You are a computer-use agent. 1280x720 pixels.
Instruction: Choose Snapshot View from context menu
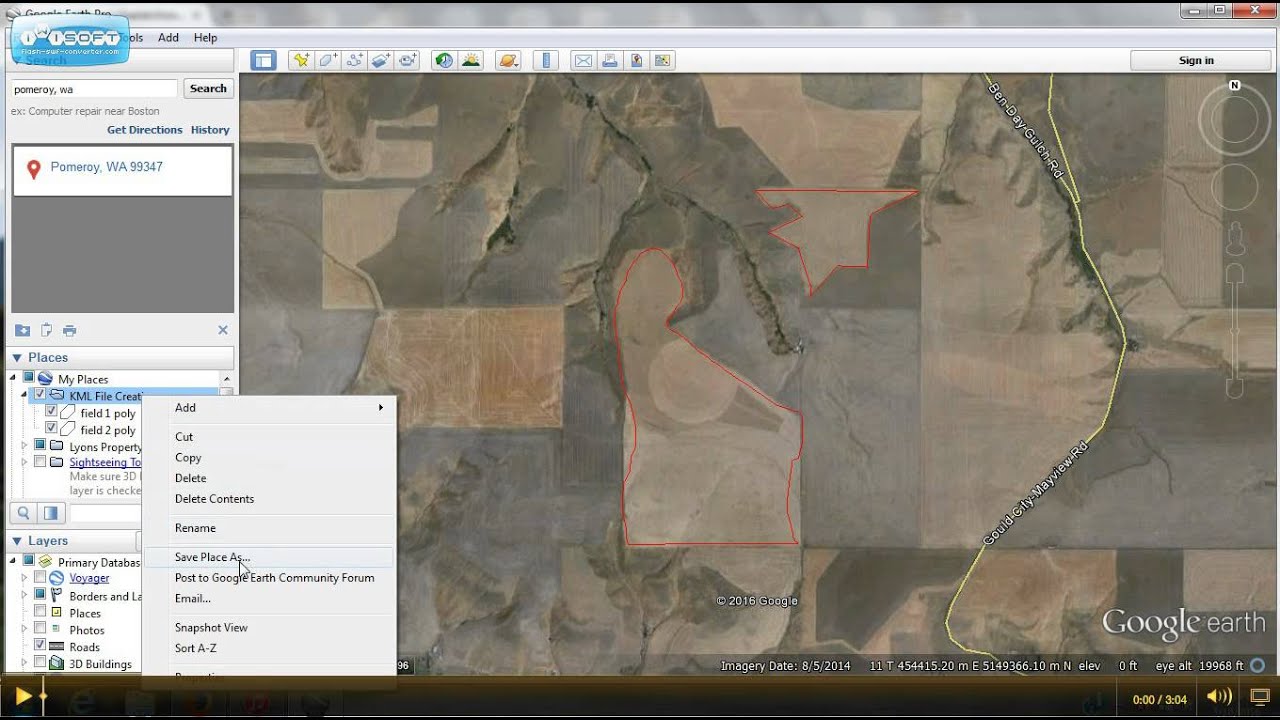[269, 627]
